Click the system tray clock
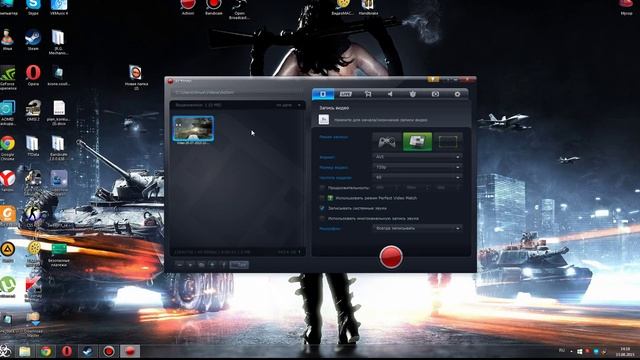Viewport: 640px width, 360px height. pos(625,351)
